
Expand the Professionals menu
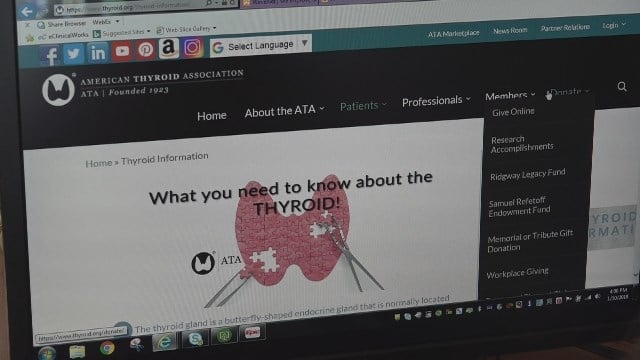point(436,101)
